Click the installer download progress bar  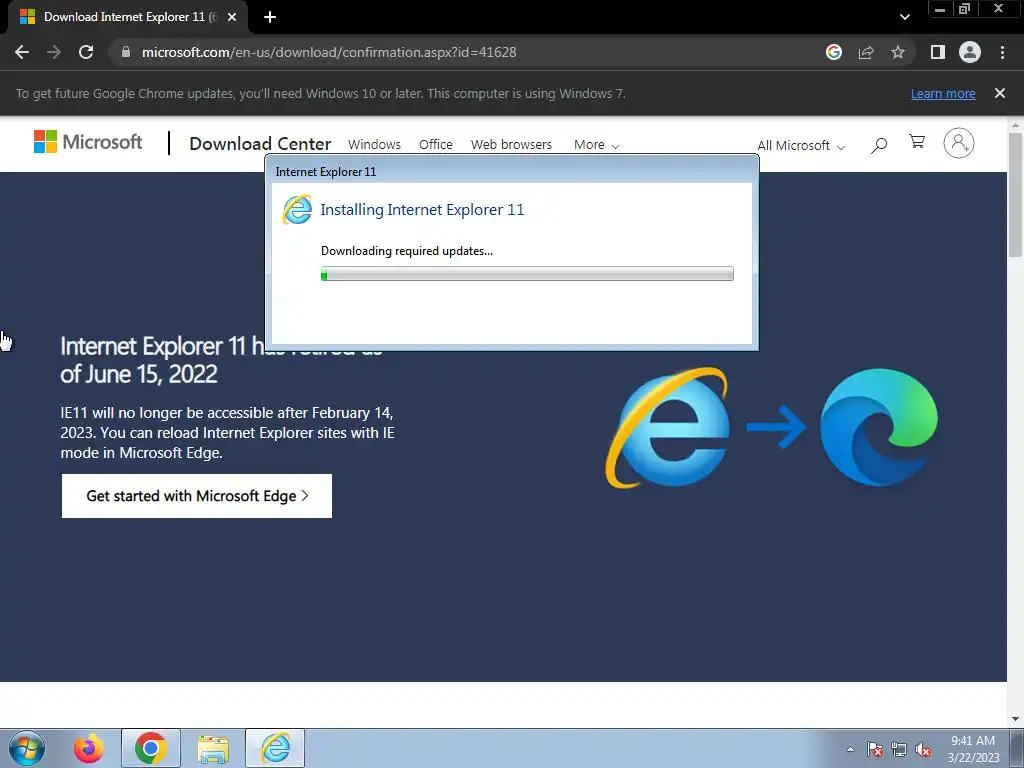tap(527, 274)
